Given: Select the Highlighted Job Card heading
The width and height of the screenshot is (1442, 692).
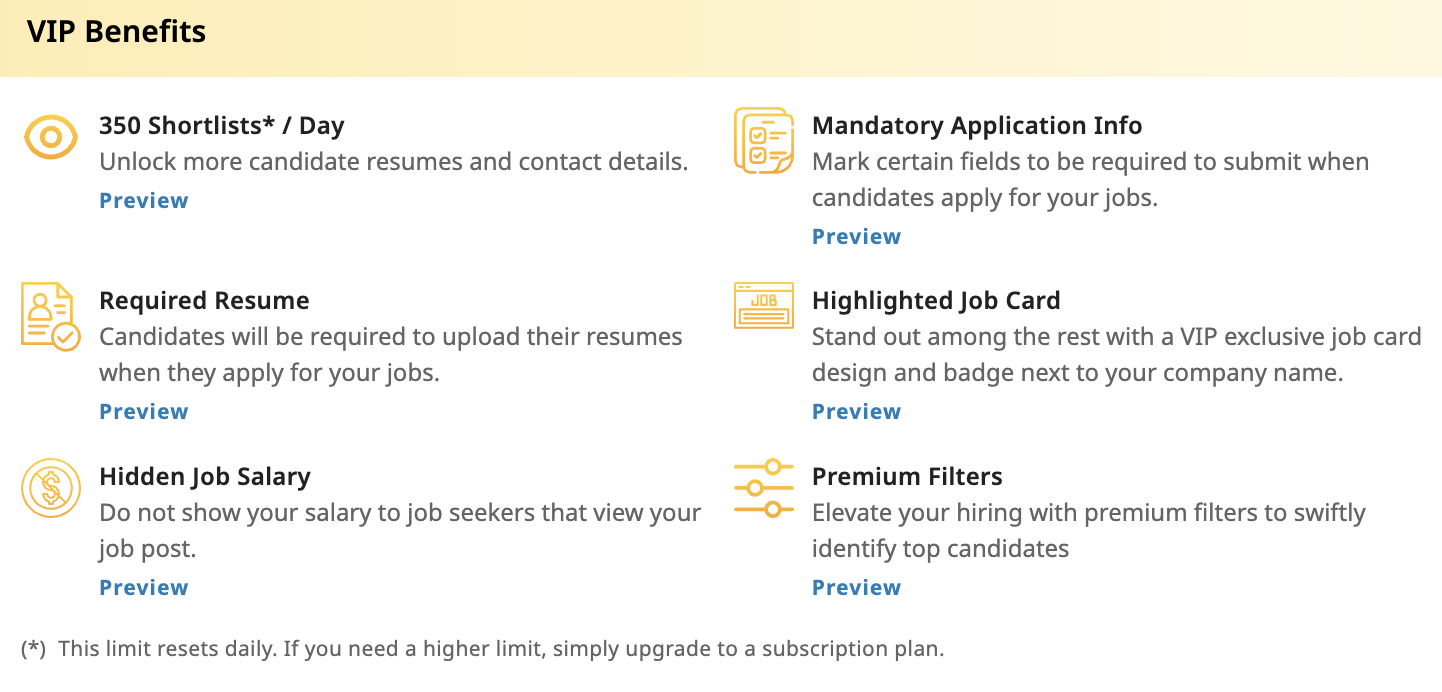Looking at the screenshot, I should click(x=936, y=301).
